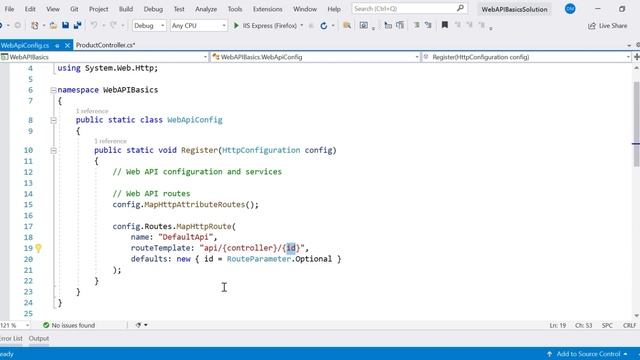This screenshot has width=640, height=360.
Task: Open the Project menu
Action: click(98, 9)
